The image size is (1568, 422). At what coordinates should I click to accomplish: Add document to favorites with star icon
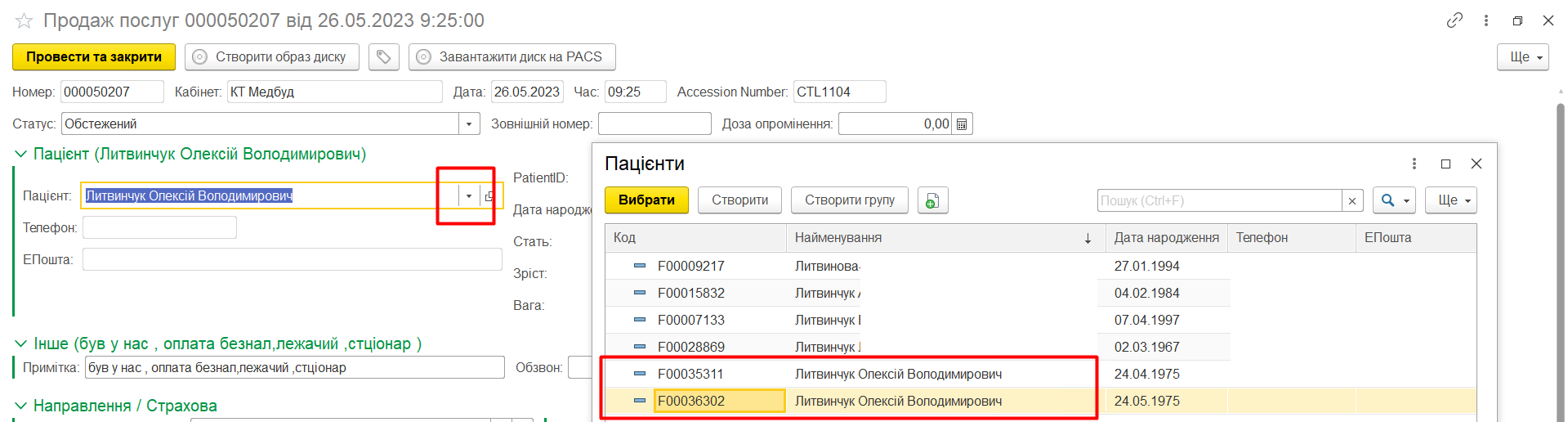tap(24, 21)
